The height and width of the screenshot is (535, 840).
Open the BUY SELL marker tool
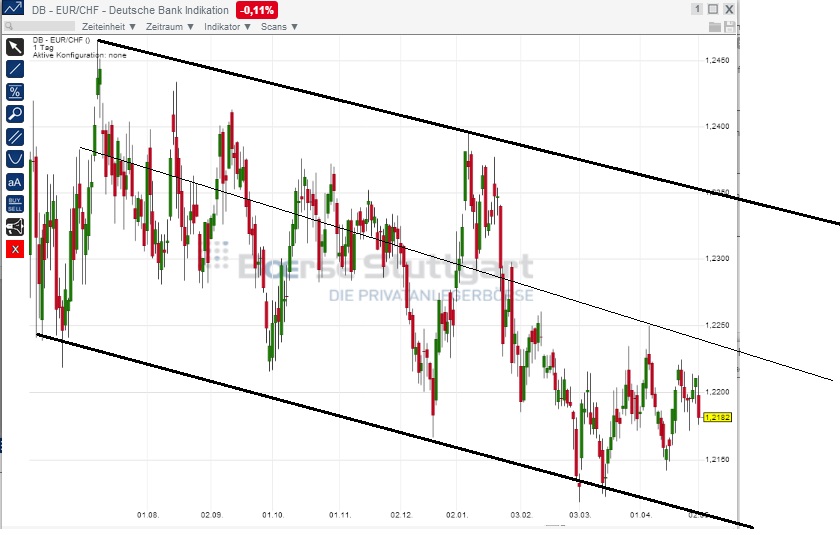pyautogui.click(x=15, y=205)
